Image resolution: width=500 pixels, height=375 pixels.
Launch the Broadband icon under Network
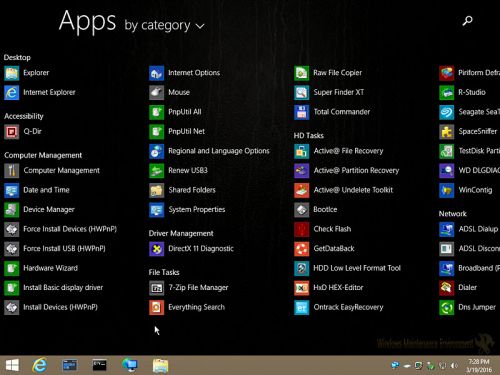pos(447,268)
